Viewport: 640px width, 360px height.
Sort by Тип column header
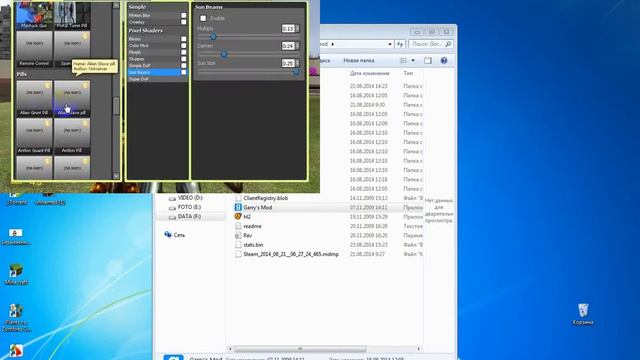point(408,73)
